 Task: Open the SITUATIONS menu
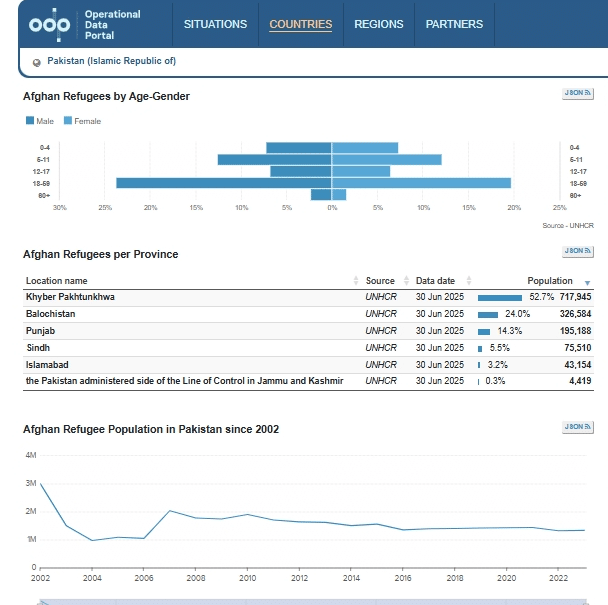click(x=215, y=24)
